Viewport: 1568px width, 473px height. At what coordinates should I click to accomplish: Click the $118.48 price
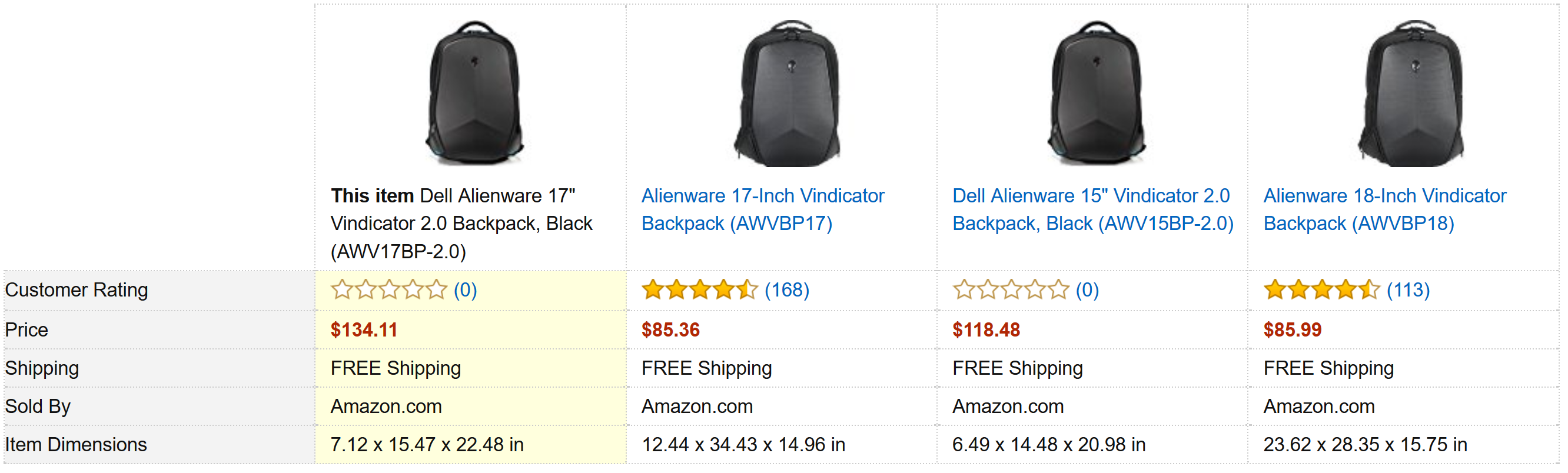[x=986, y=330]
